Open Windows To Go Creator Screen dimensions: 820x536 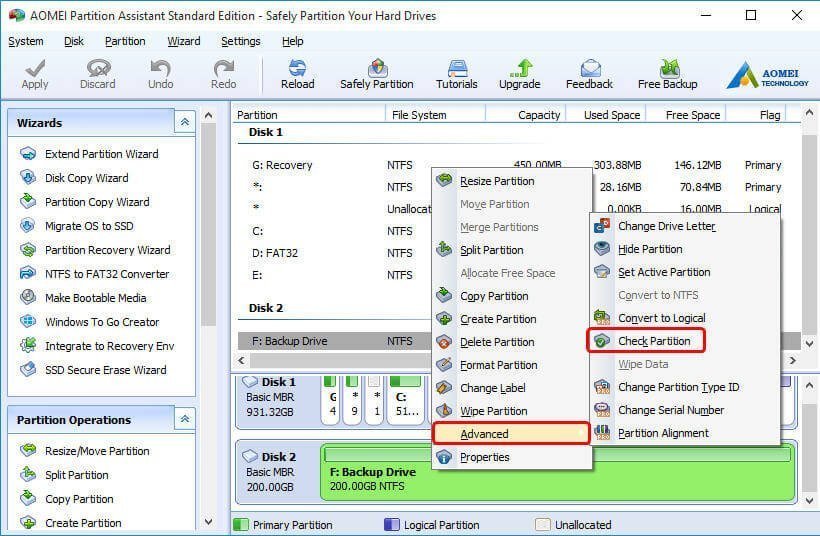[x=89, y=322]
